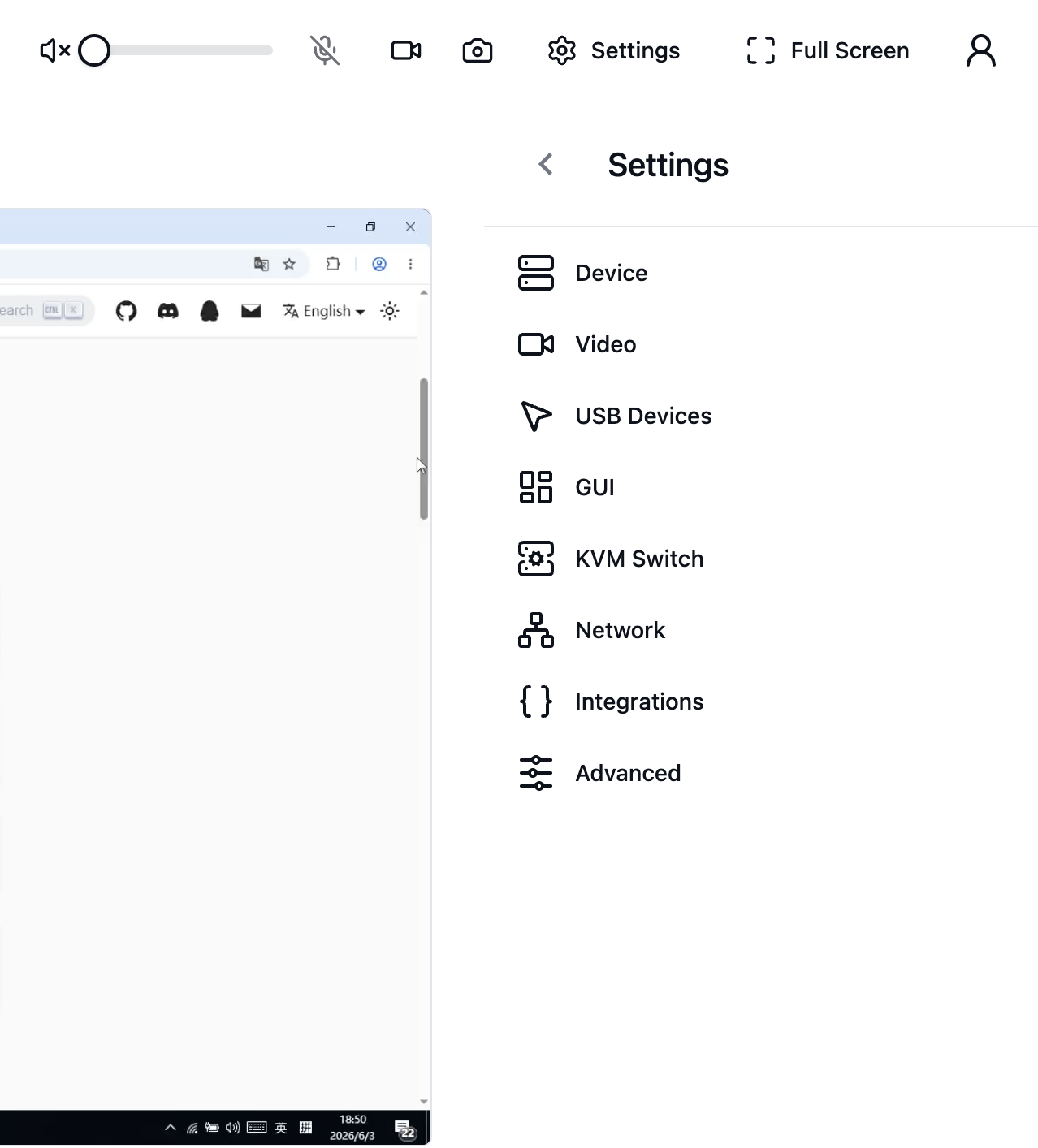The width and height of the screenshot is (1038, 1148).
Task: Click the search box in remote page
Action: pos(46,310)
